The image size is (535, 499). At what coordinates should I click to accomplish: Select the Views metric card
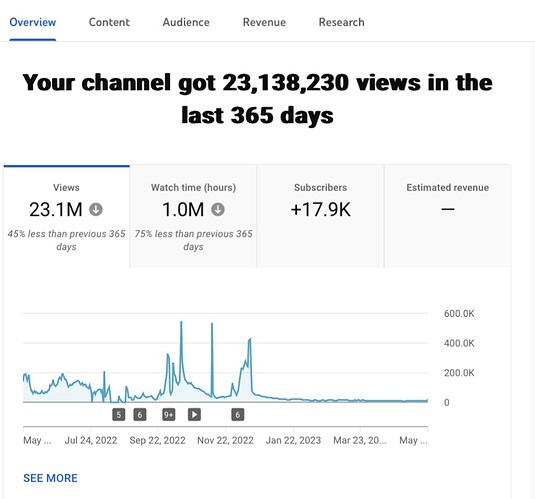[67, 216]
